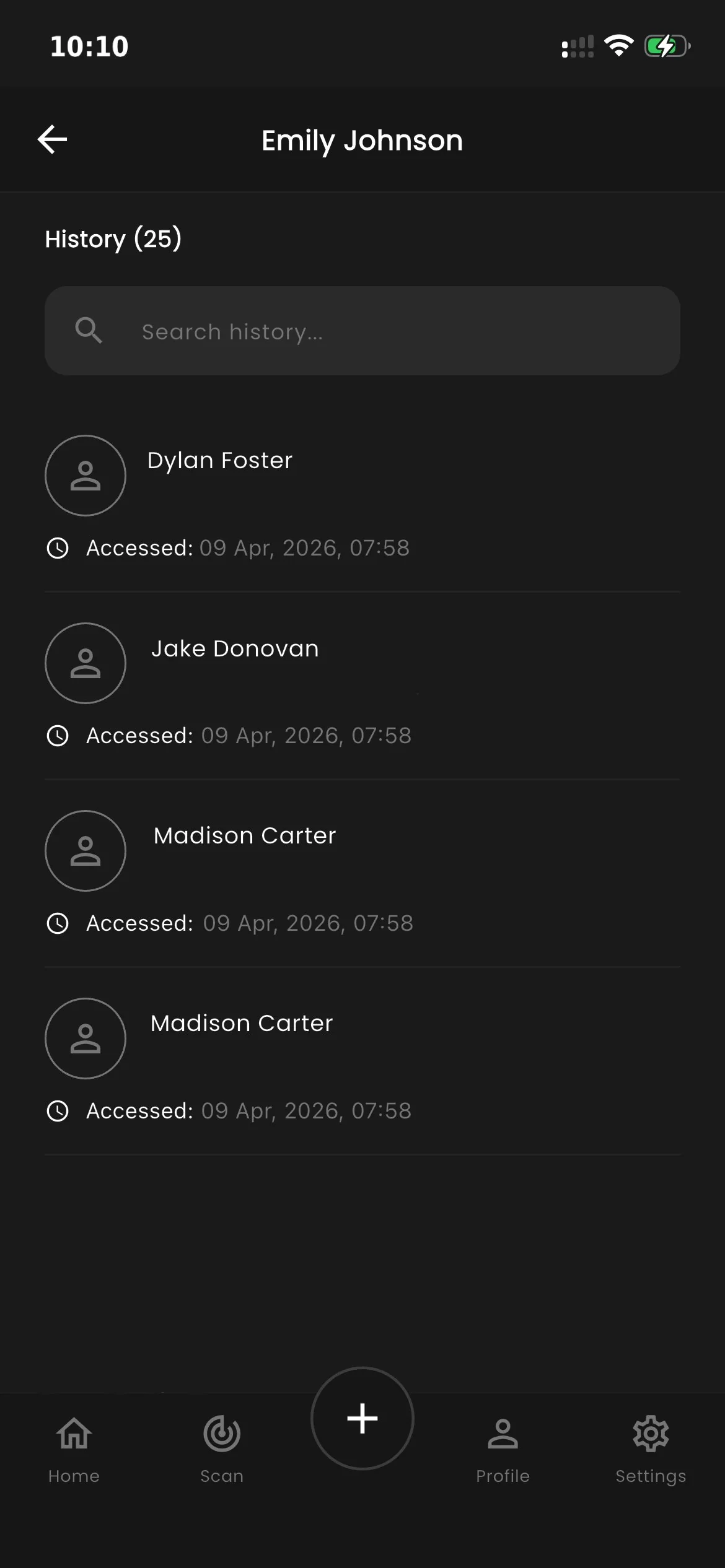The width and height of the screenshot is (725, 1568).
Task: Open the Settings gear tab
Action: [651, 1449]
